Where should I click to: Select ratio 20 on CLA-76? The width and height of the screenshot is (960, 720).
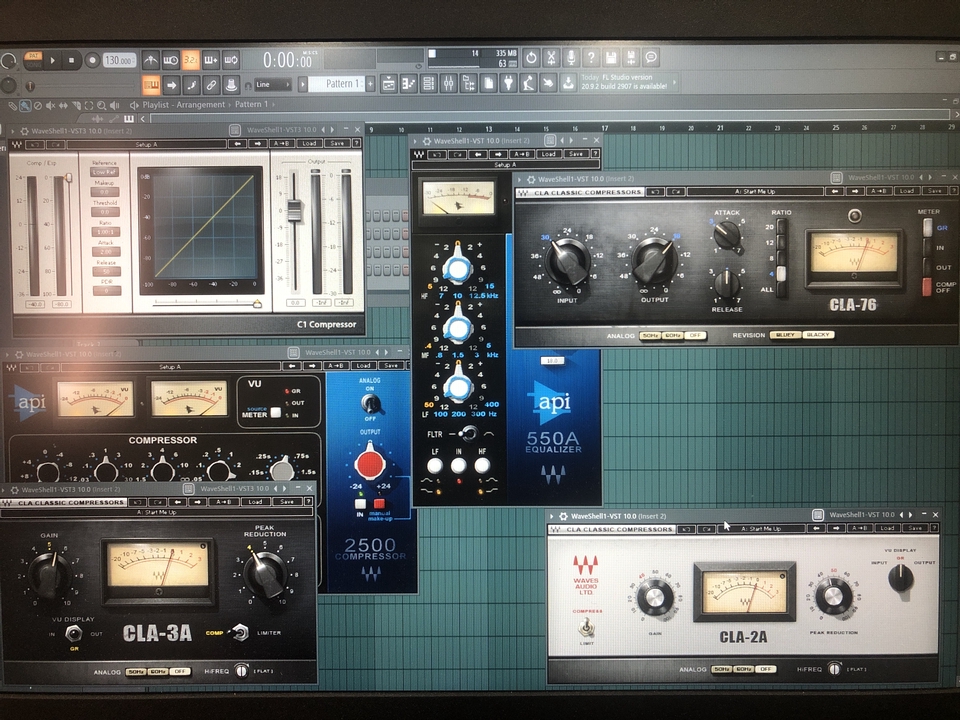tap(781, 227)
